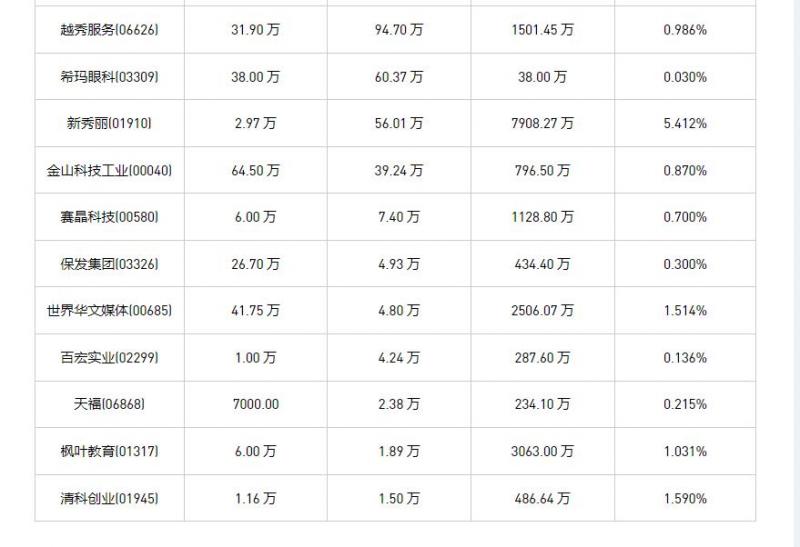Open the 赛晶科技(00580) stock link
Screen dimensions: 800x547
coord(109,217)
